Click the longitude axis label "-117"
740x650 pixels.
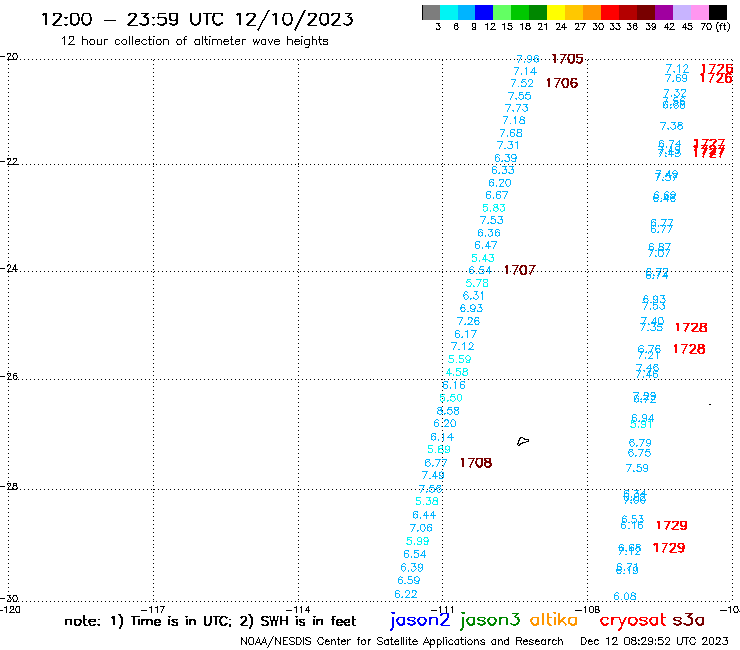[x=152, y=609]
